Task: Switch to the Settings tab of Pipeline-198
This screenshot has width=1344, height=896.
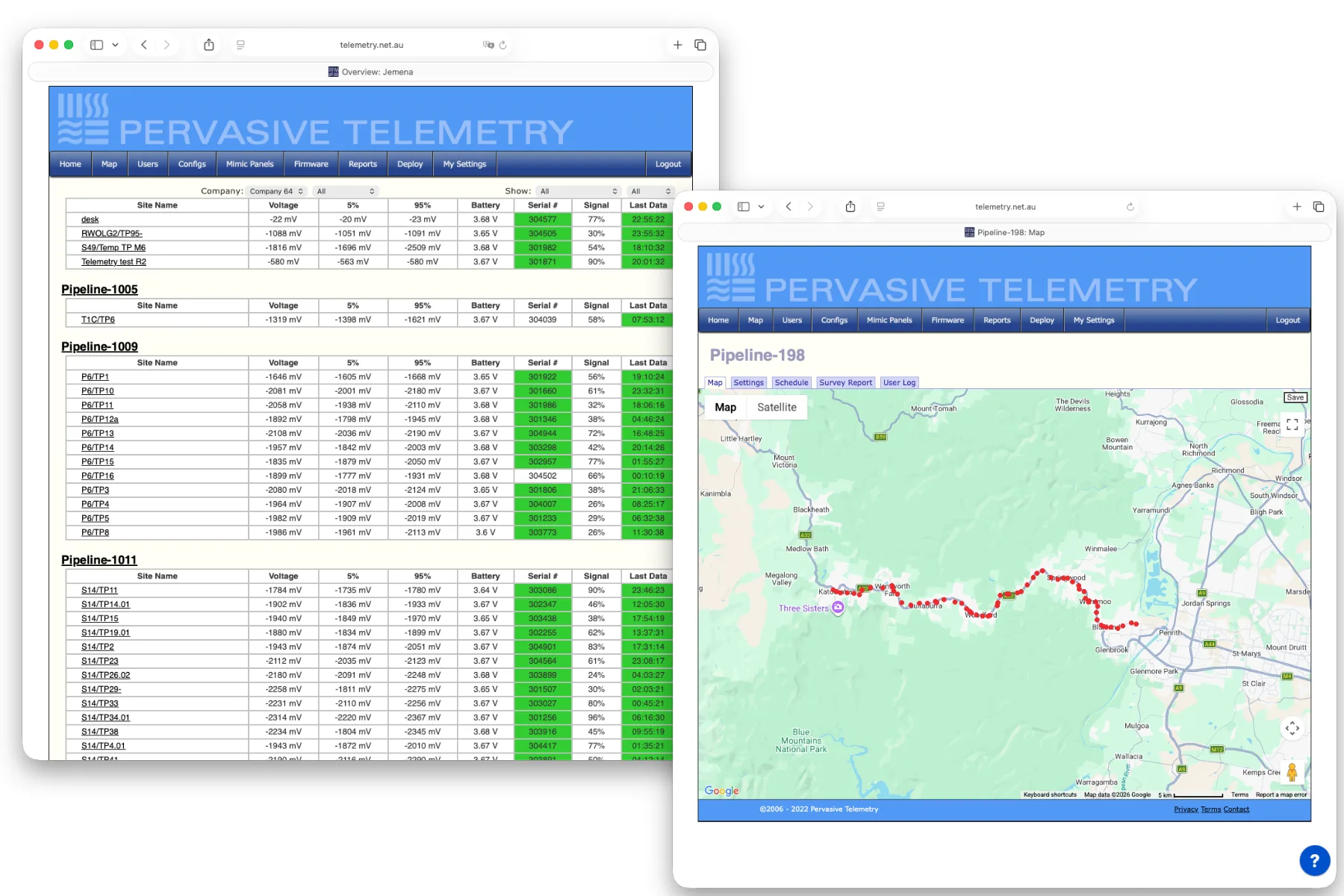Action: tap(748, 382)
